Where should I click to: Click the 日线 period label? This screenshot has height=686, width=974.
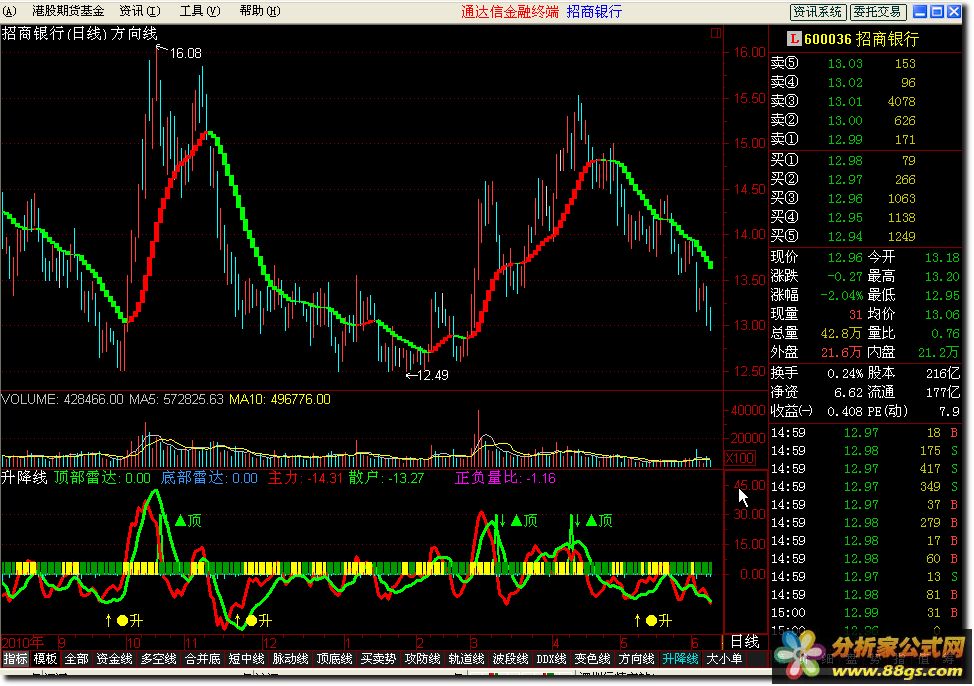pos(744,641)
